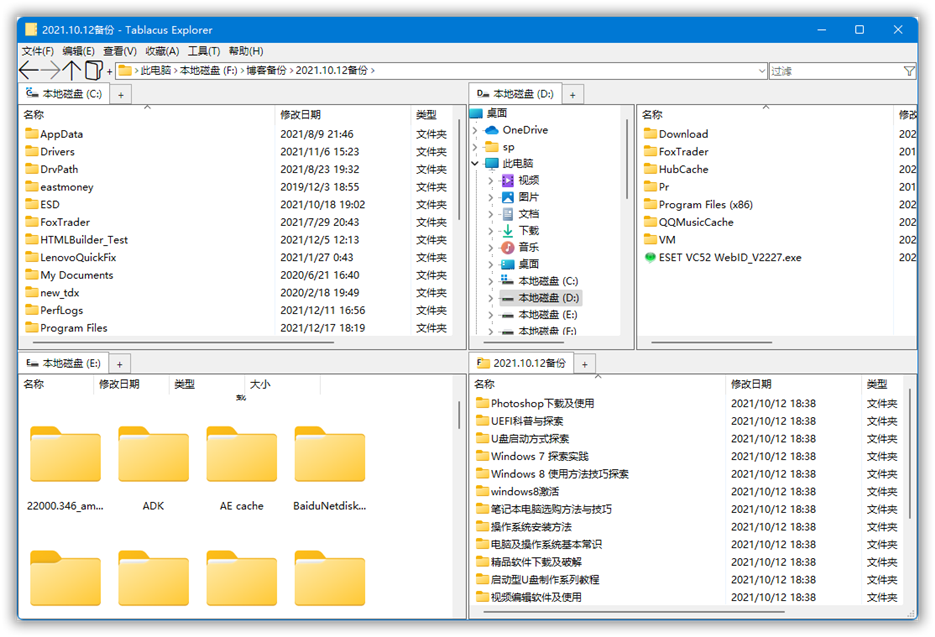Add new tab beside 本地磁盘 (D:) tab
This screenshot has height=637, width=935.
573,95
